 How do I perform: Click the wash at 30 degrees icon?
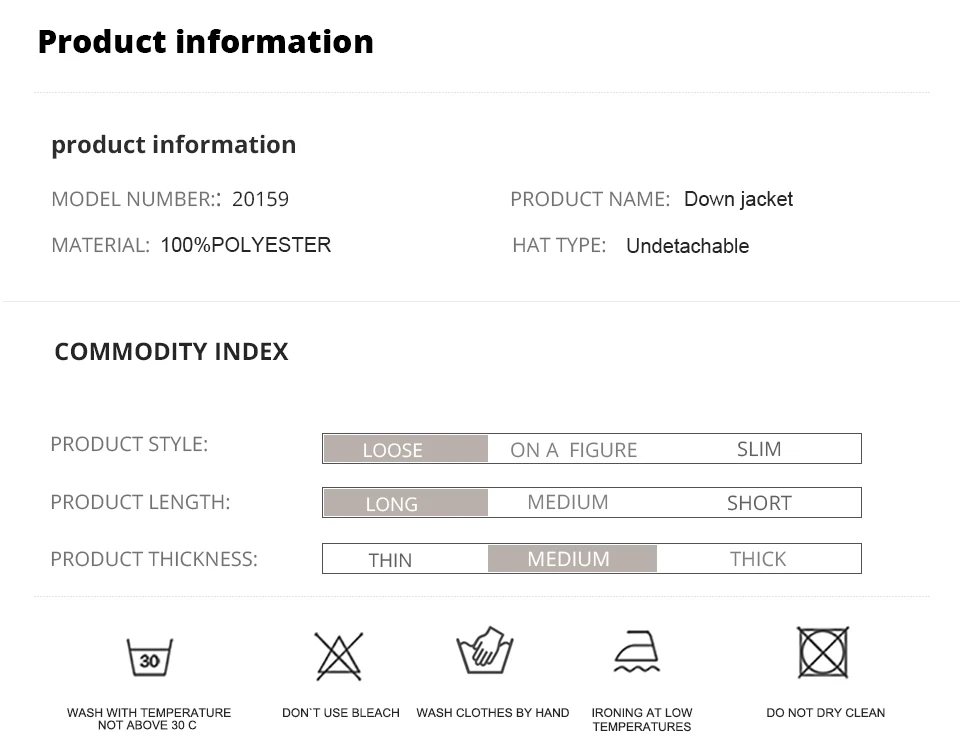pos(150,657)
